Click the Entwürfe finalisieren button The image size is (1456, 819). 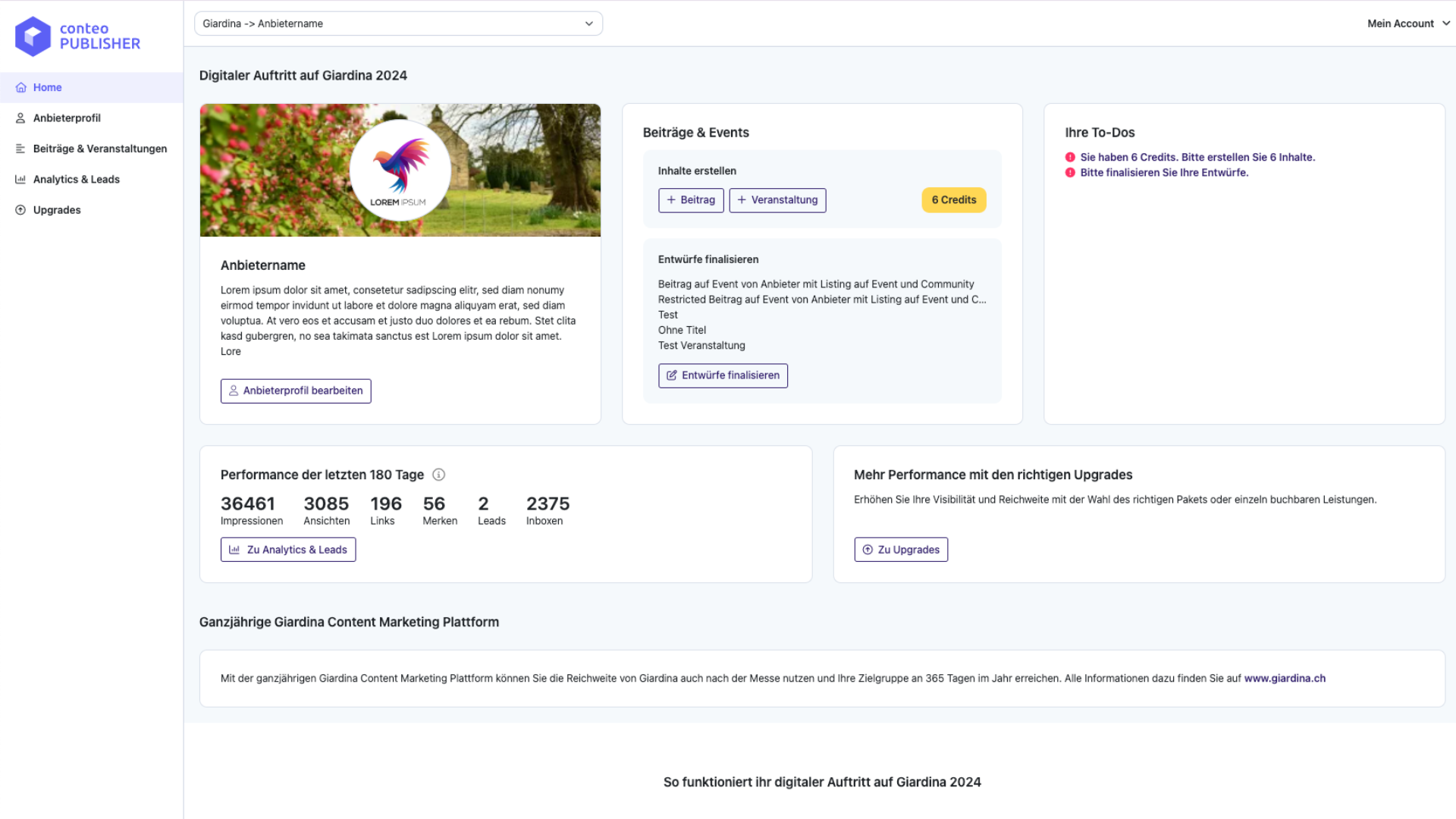coord(723,375)
